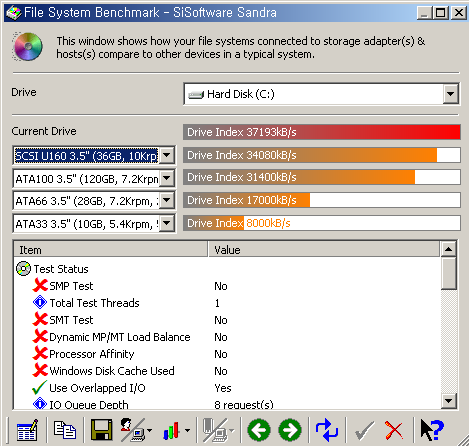
Task: Click the colorful CD icon in header
Action: [28, 46]
